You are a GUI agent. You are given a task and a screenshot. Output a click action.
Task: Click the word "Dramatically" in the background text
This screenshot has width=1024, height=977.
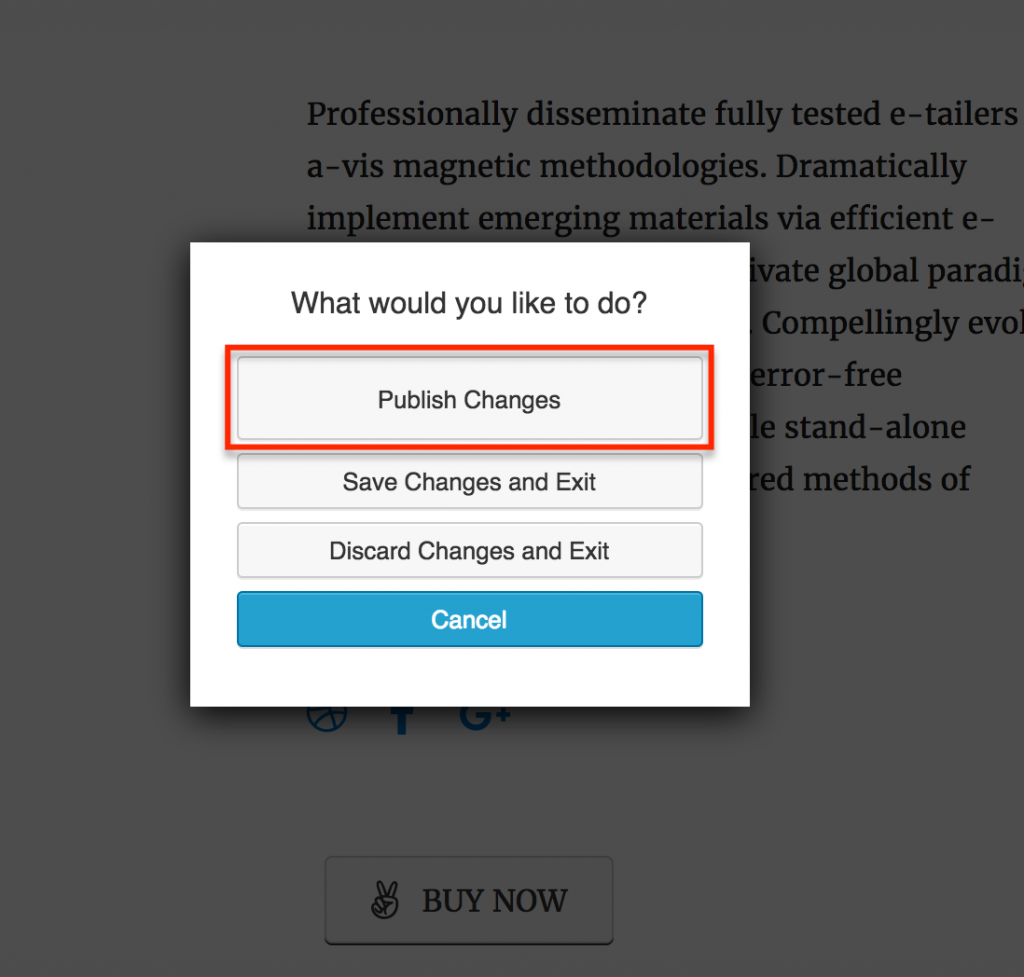[871, 167]
